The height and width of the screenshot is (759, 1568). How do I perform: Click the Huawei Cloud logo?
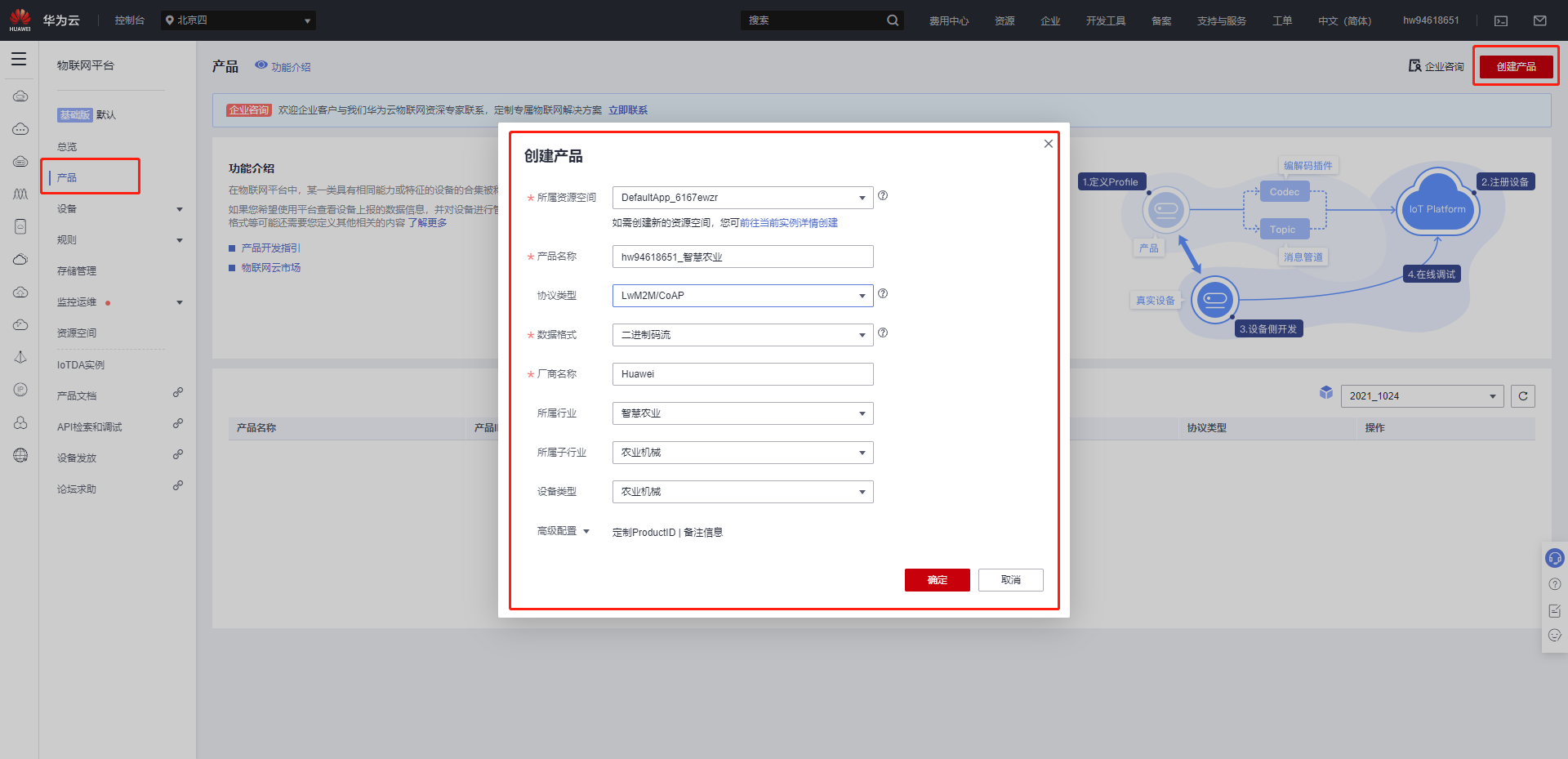pyautogui.click(x=20, y=20)
